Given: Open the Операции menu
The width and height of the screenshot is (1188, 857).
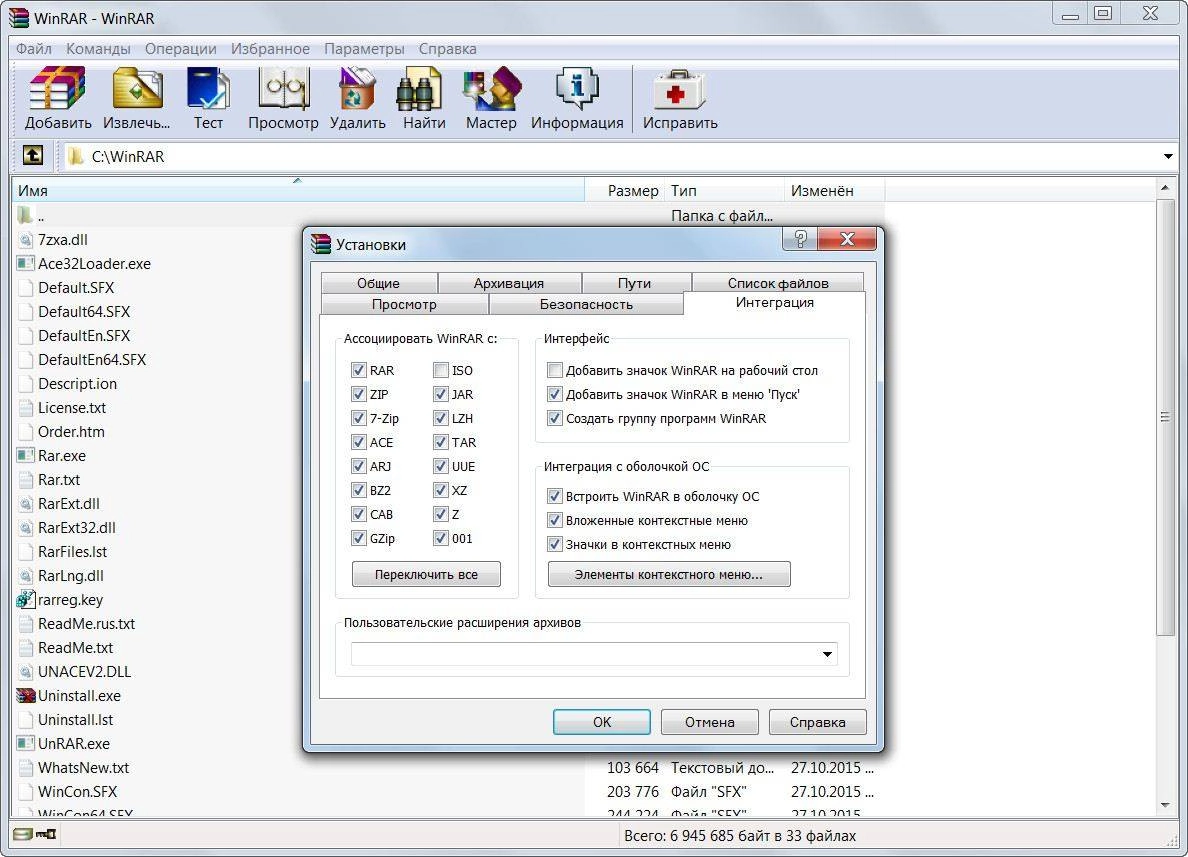Looking at the screenshot, I should pyautogui.click(x=180, y=48).
